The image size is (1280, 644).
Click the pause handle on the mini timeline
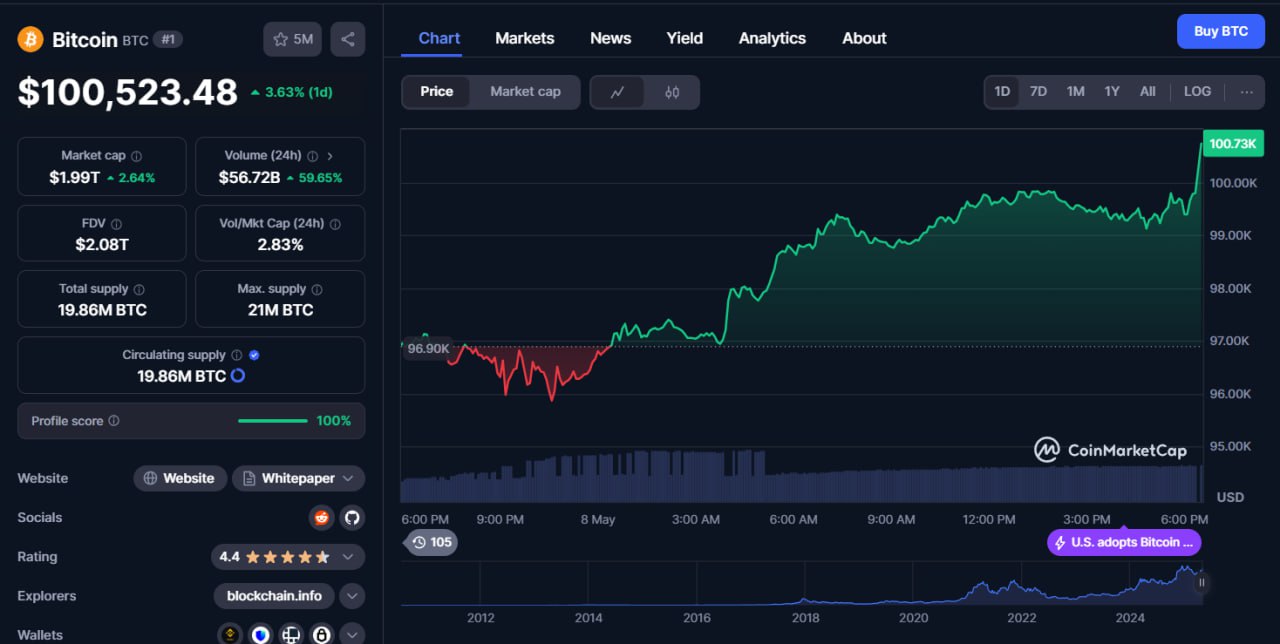(x=1202, y=582)
